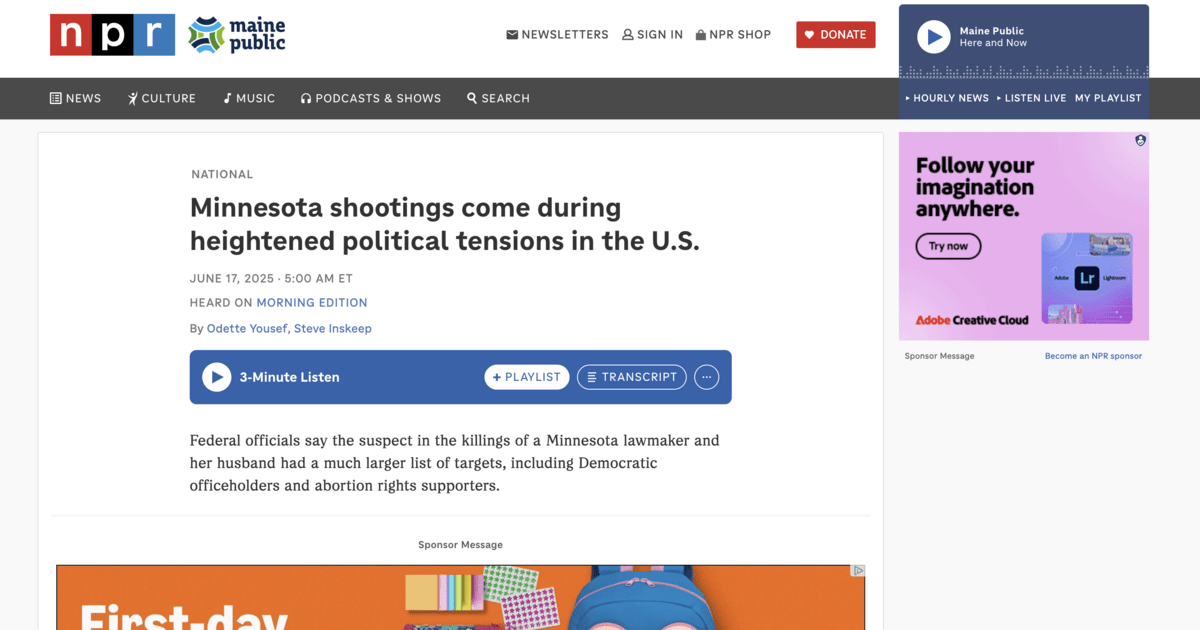1200x630 pixels.
Task: Play the 3-Minute Listen audio
Action: pyautogui.click(x=216, y=377)
